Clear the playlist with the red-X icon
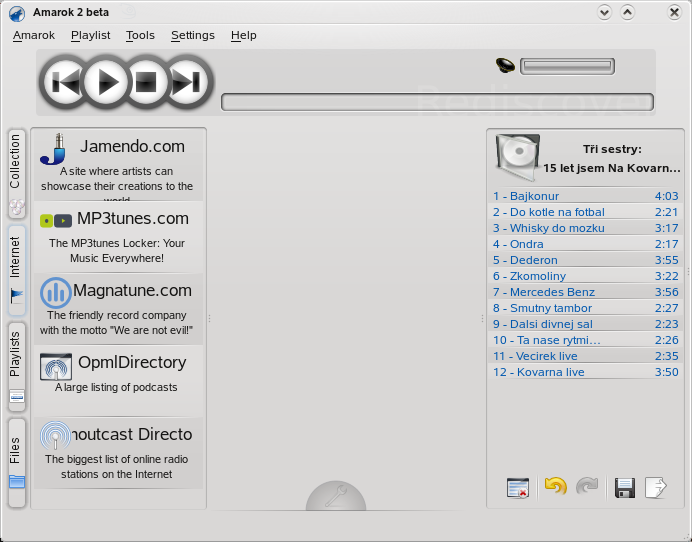Image resolution: width=692 pixels, height=542 pixels. click(517, 487)
